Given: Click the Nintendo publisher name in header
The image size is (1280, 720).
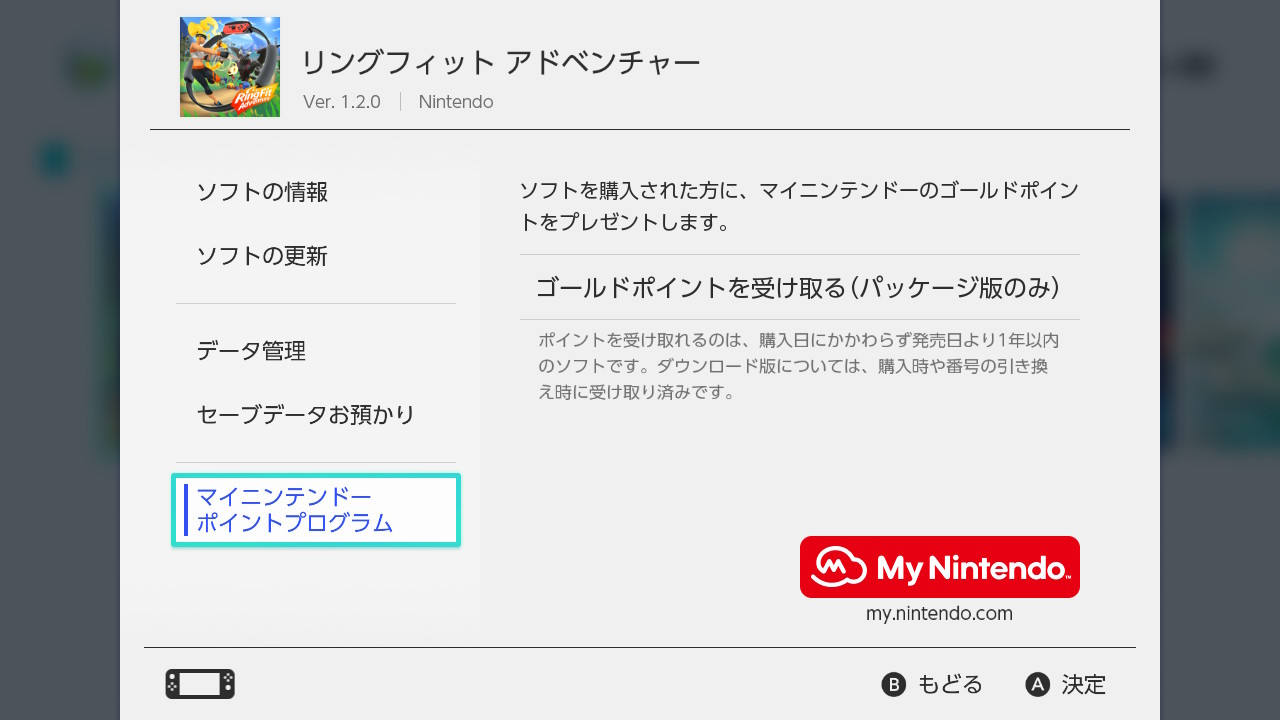Looking at the screenshot, I should [456, 102].
